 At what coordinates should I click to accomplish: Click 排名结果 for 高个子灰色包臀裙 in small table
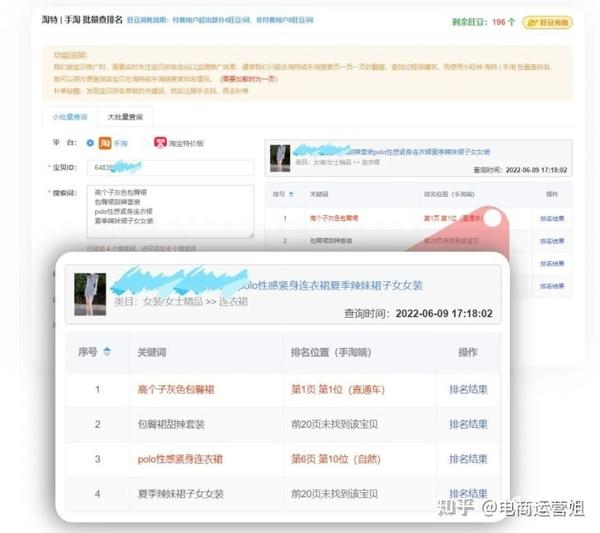coord(552,218)
